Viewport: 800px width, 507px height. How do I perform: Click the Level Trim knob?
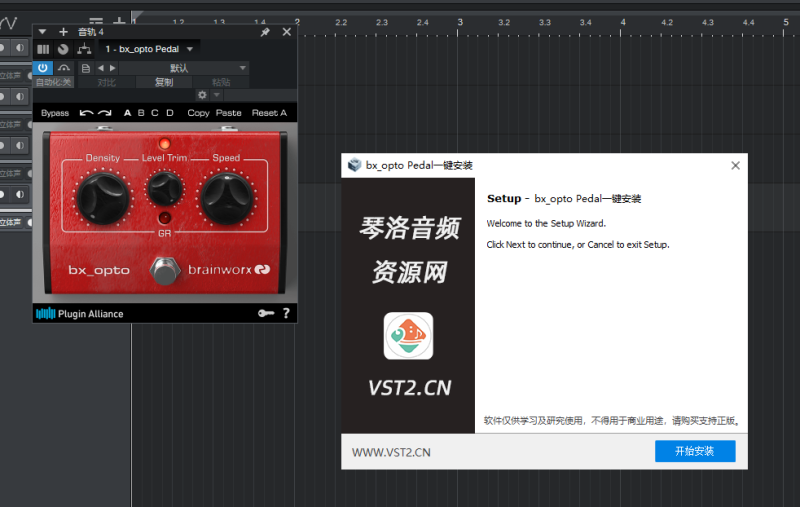click(164, 189)
